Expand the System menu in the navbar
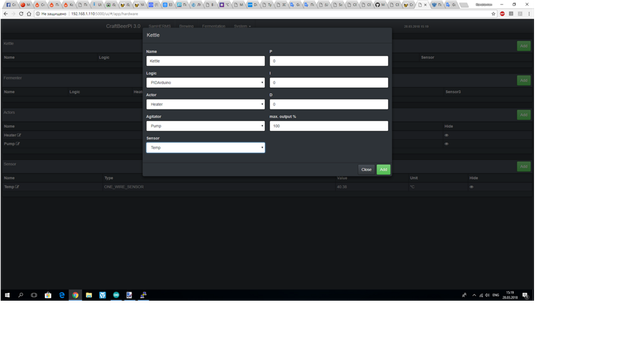The image size is (640, 360). click(x=242, y=26)
